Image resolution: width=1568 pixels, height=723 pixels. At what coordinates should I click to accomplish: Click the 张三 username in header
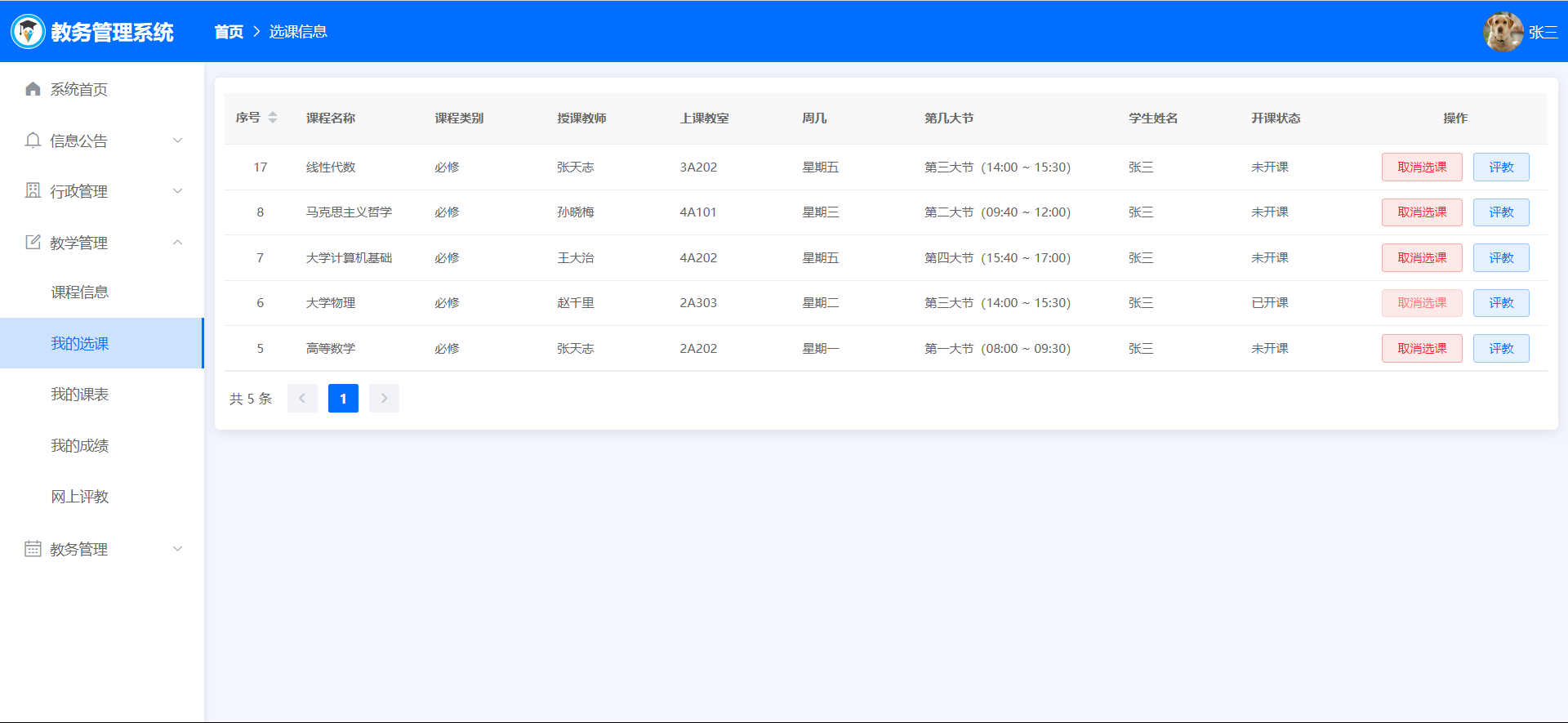[1543, 32]
